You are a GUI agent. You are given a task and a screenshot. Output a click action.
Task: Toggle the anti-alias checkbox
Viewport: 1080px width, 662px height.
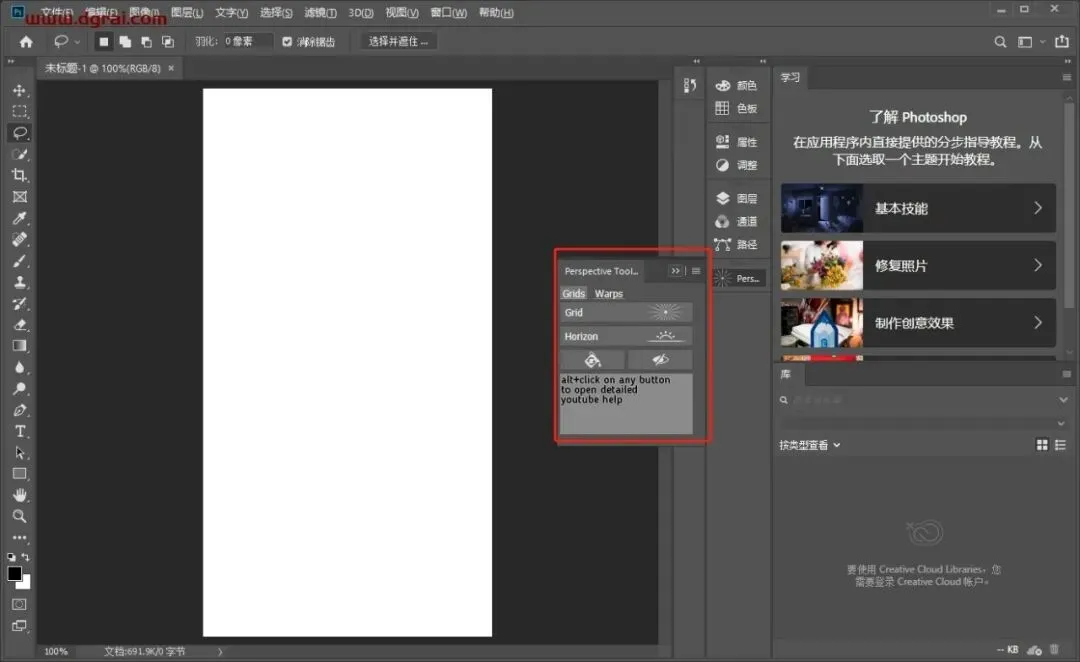[287, 42]
